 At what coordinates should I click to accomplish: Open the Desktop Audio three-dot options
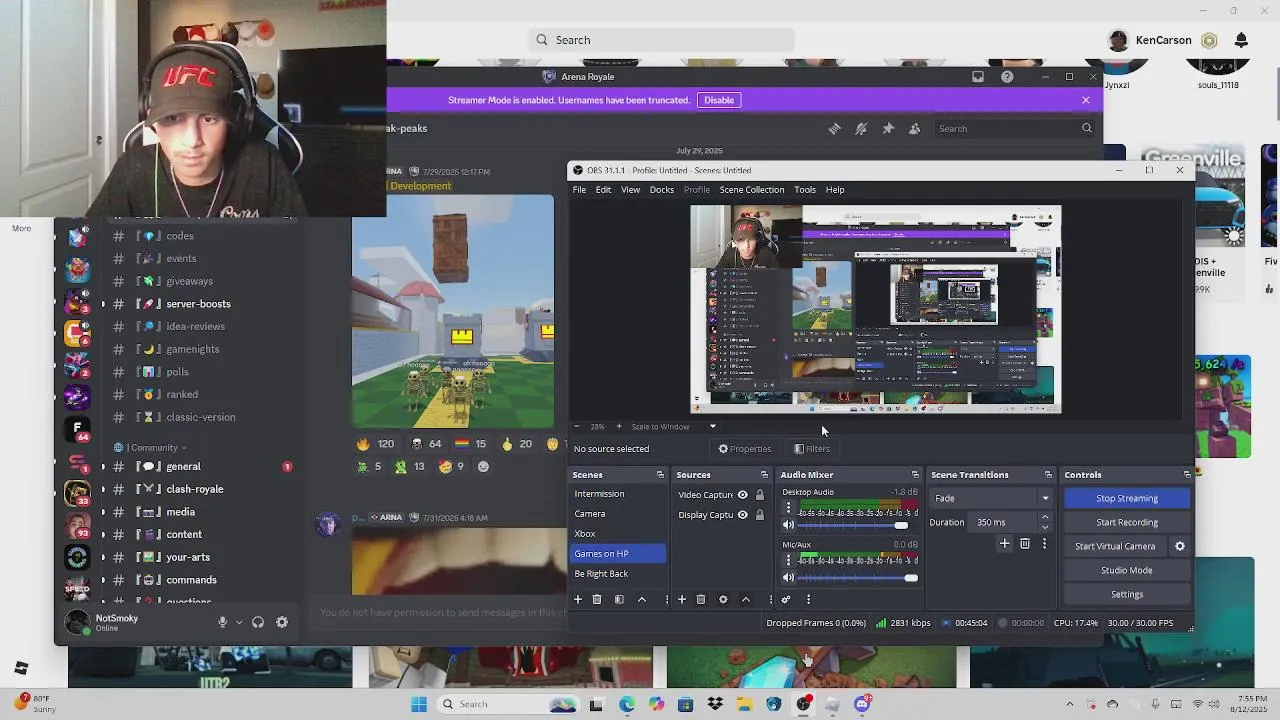pos(788,509)
